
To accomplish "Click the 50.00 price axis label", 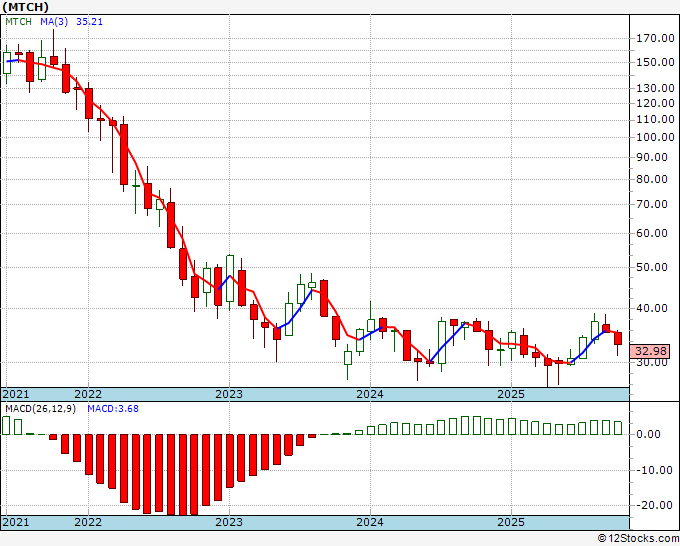I will 652,267.
